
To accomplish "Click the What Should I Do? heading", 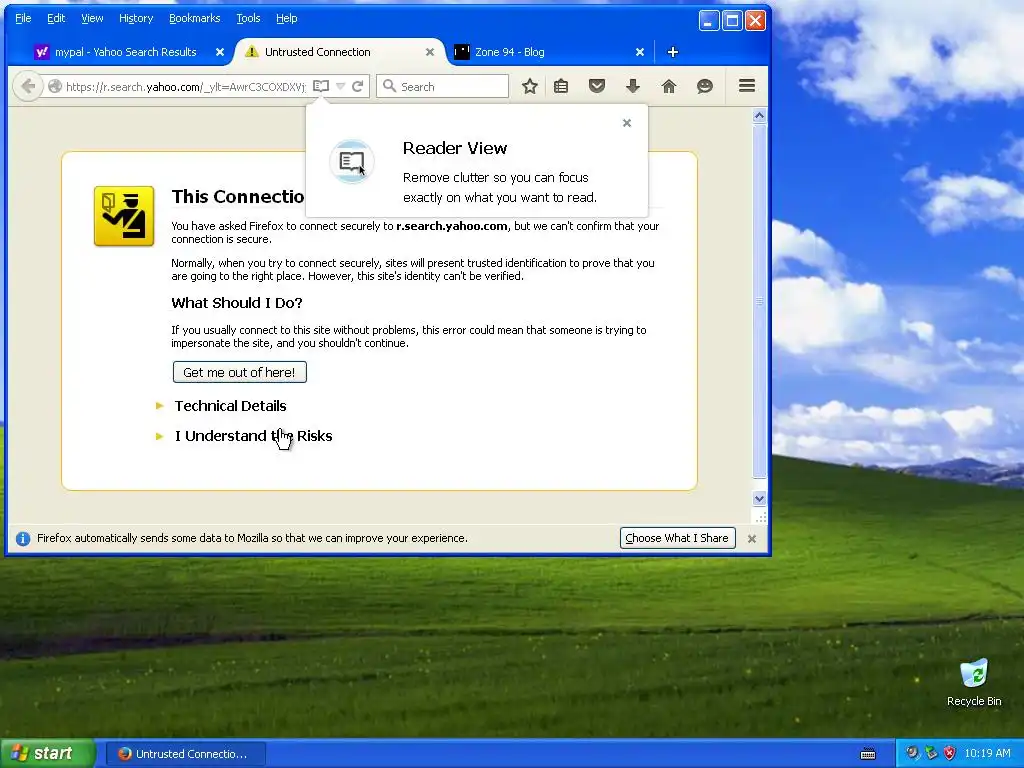I will click(236, 303).
